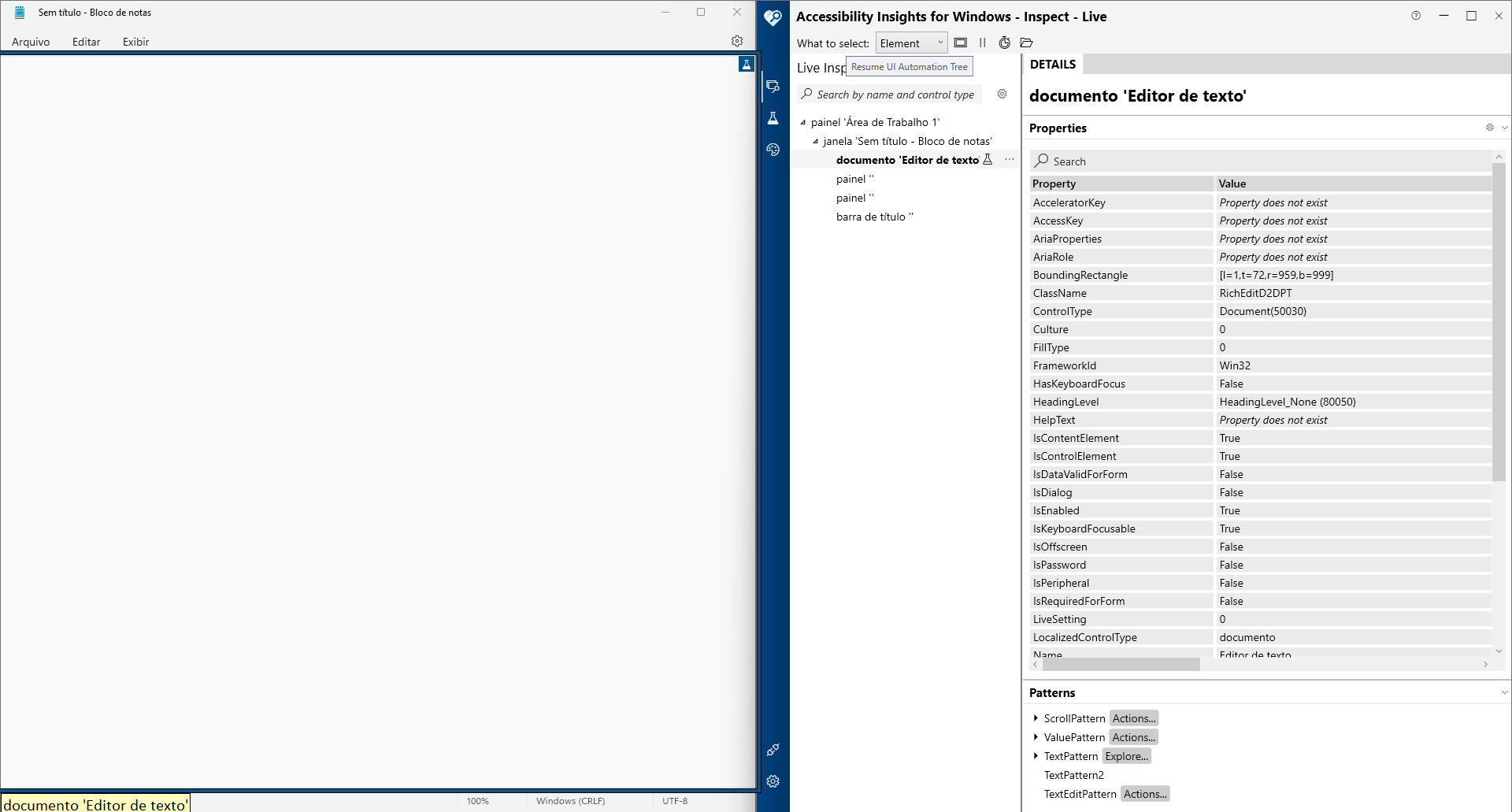The width and height of the screenshot is (1512, 812).
Task: Open the Test flask page in sidebar
Action: pos(773,118)
